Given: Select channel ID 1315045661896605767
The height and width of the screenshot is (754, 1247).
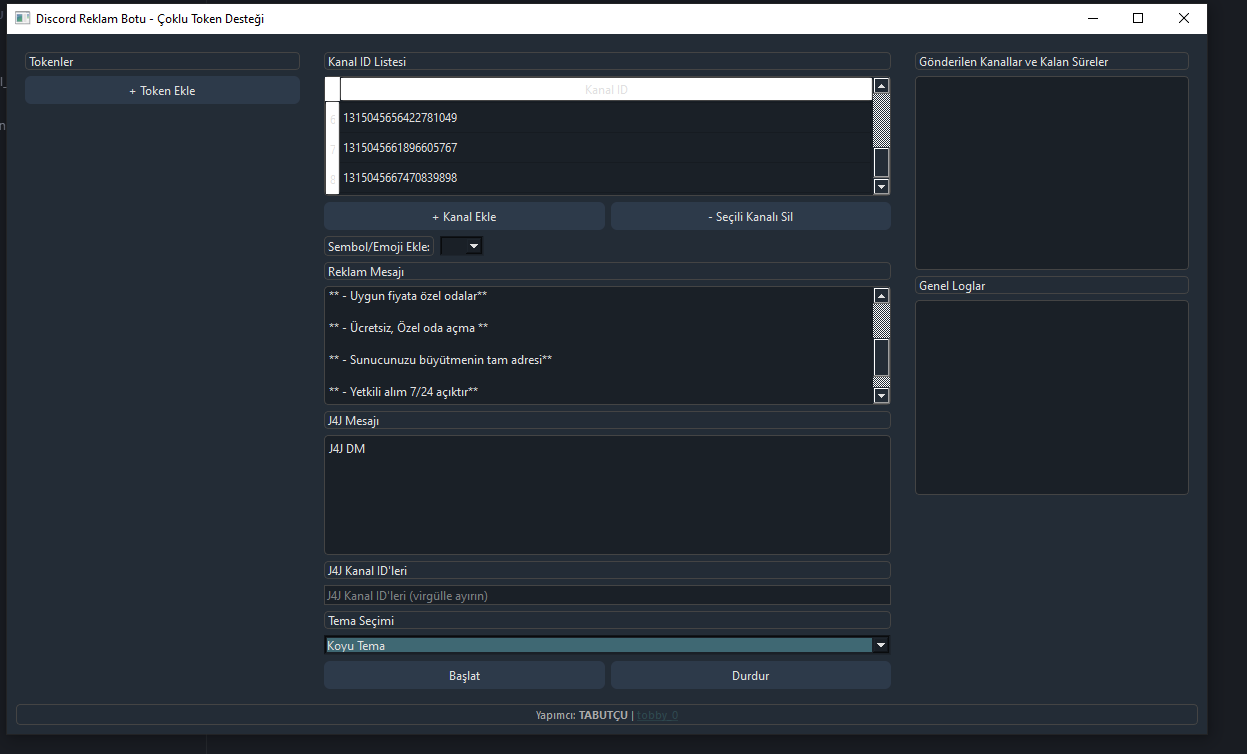Looking at the screenshot, I should tap(606, 148).
